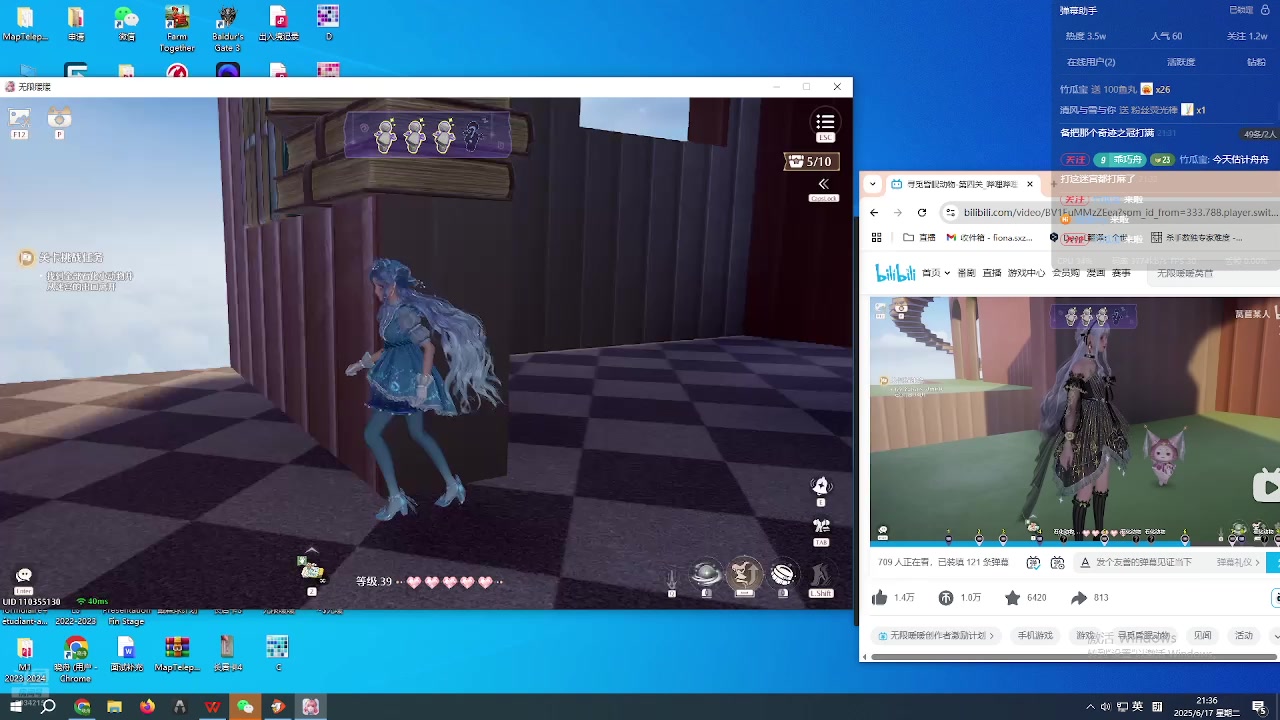The height and width of the screenshot is (720, 1280).
Task: Open Chrome from the taskbar
Action: [82, 707]
